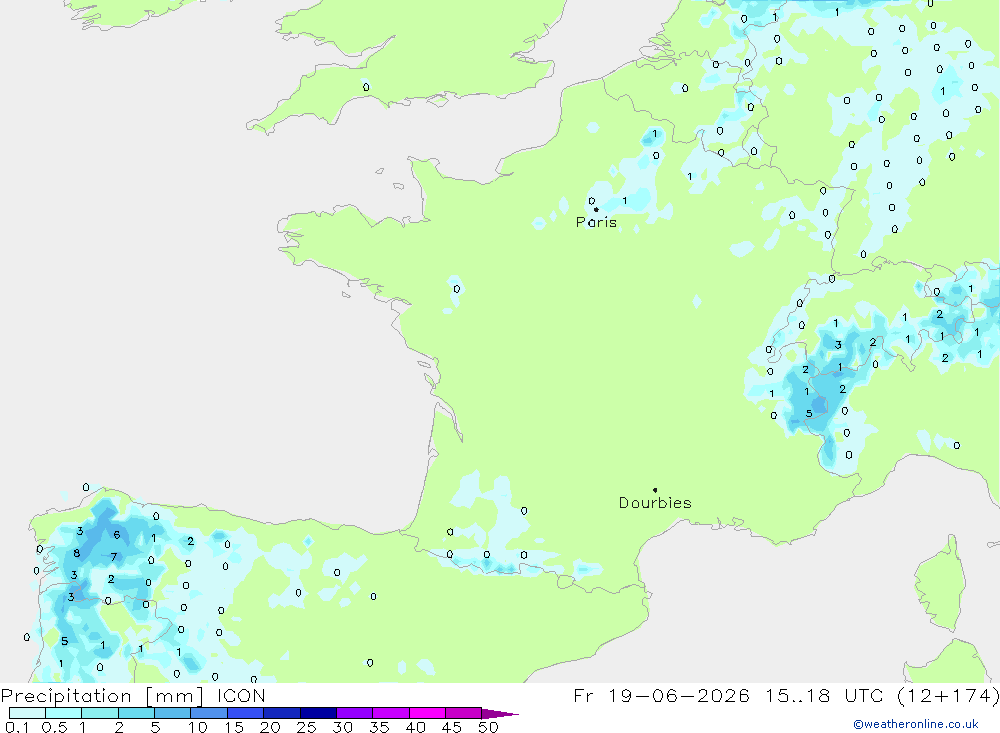1000x733 pixels.
Task: Select the Paris location dot
Action: (596, 209)
